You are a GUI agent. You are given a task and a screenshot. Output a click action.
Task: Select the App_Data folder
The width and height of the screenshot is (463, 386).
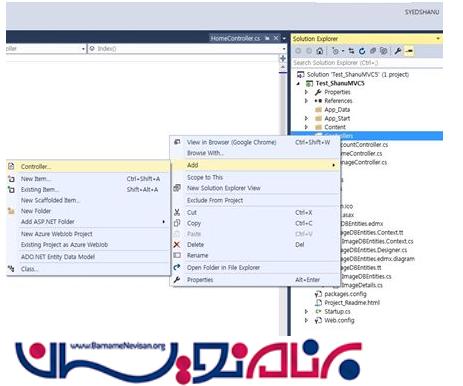[x=332, y=110]
